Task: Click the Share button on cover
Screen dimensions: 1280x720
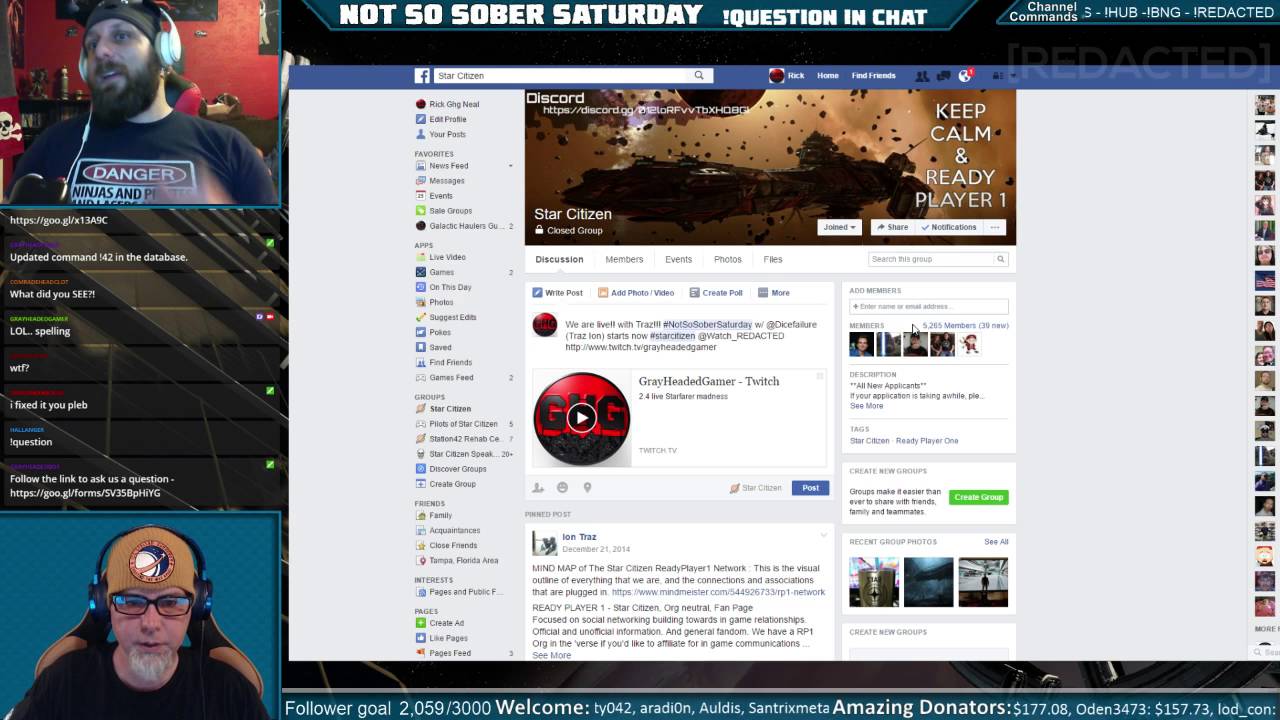Action: click(x=892, y=227)
